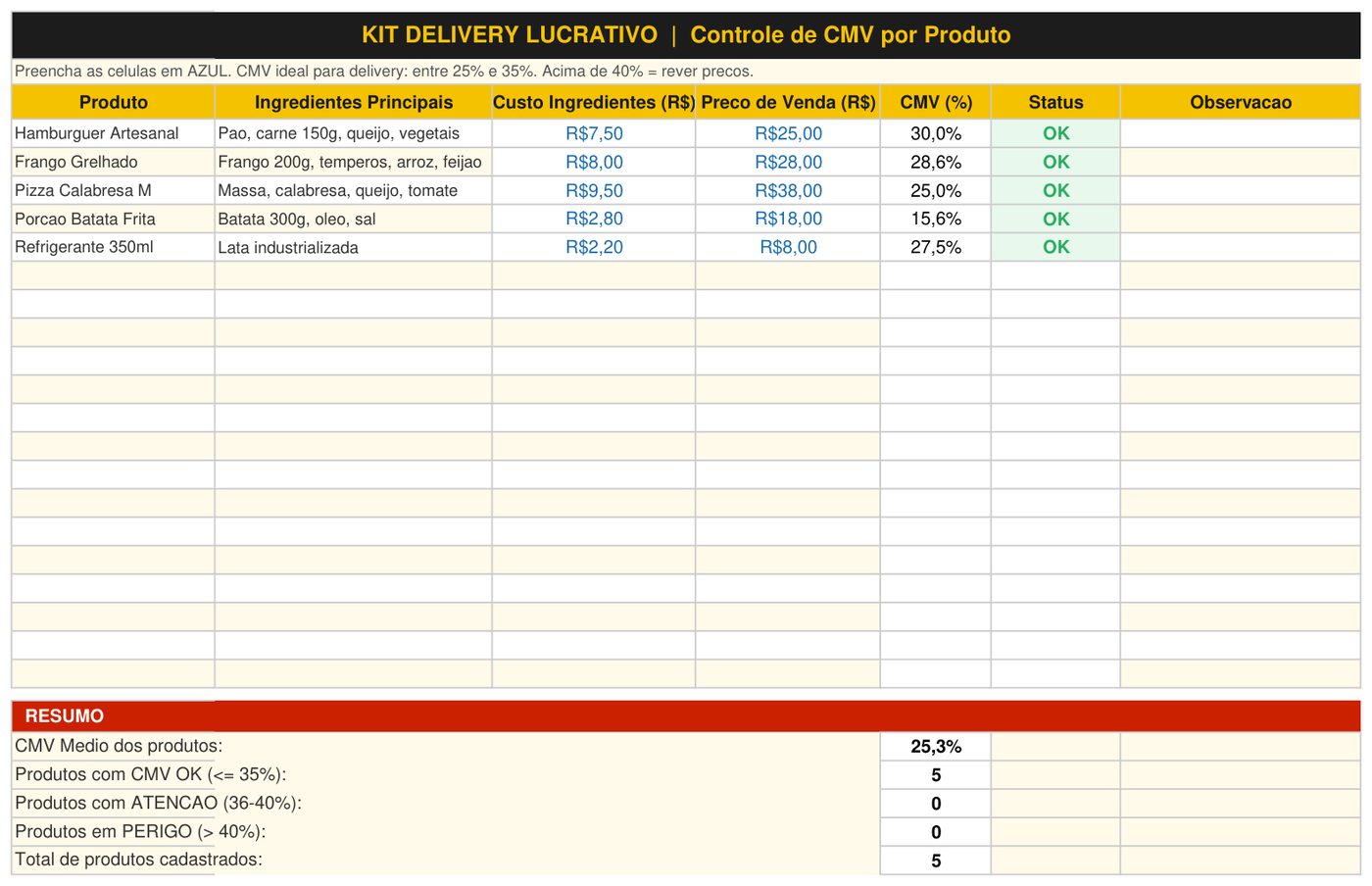Click the CMV Medio dos produtos label

coord(119,746)
